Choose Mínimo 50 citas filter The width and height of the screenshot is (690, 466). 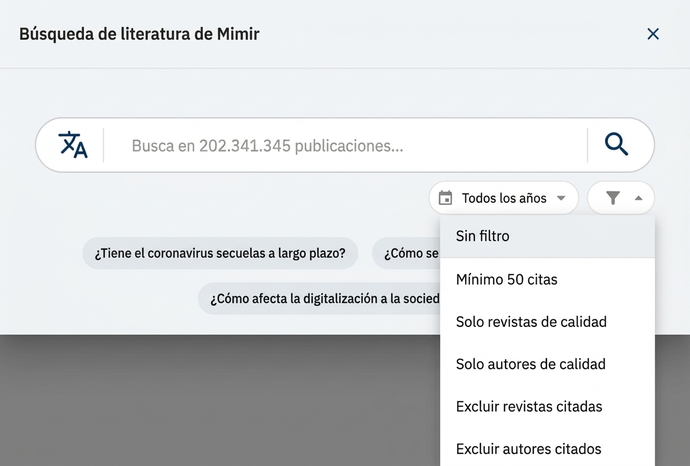[x=547, y=279]
